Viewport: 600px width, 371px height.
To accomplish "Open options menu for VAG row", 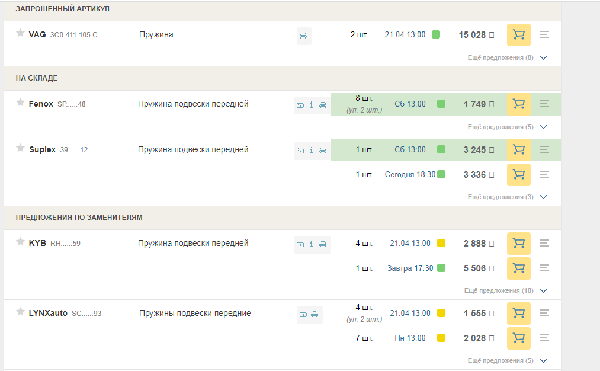I will click(x=544, y=35).
